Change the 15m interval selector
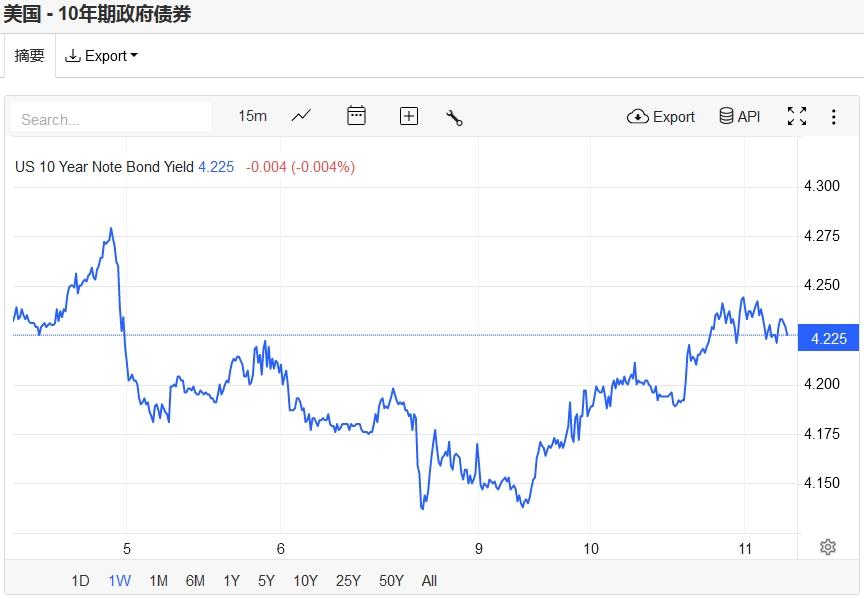 [x=252, y=116]
